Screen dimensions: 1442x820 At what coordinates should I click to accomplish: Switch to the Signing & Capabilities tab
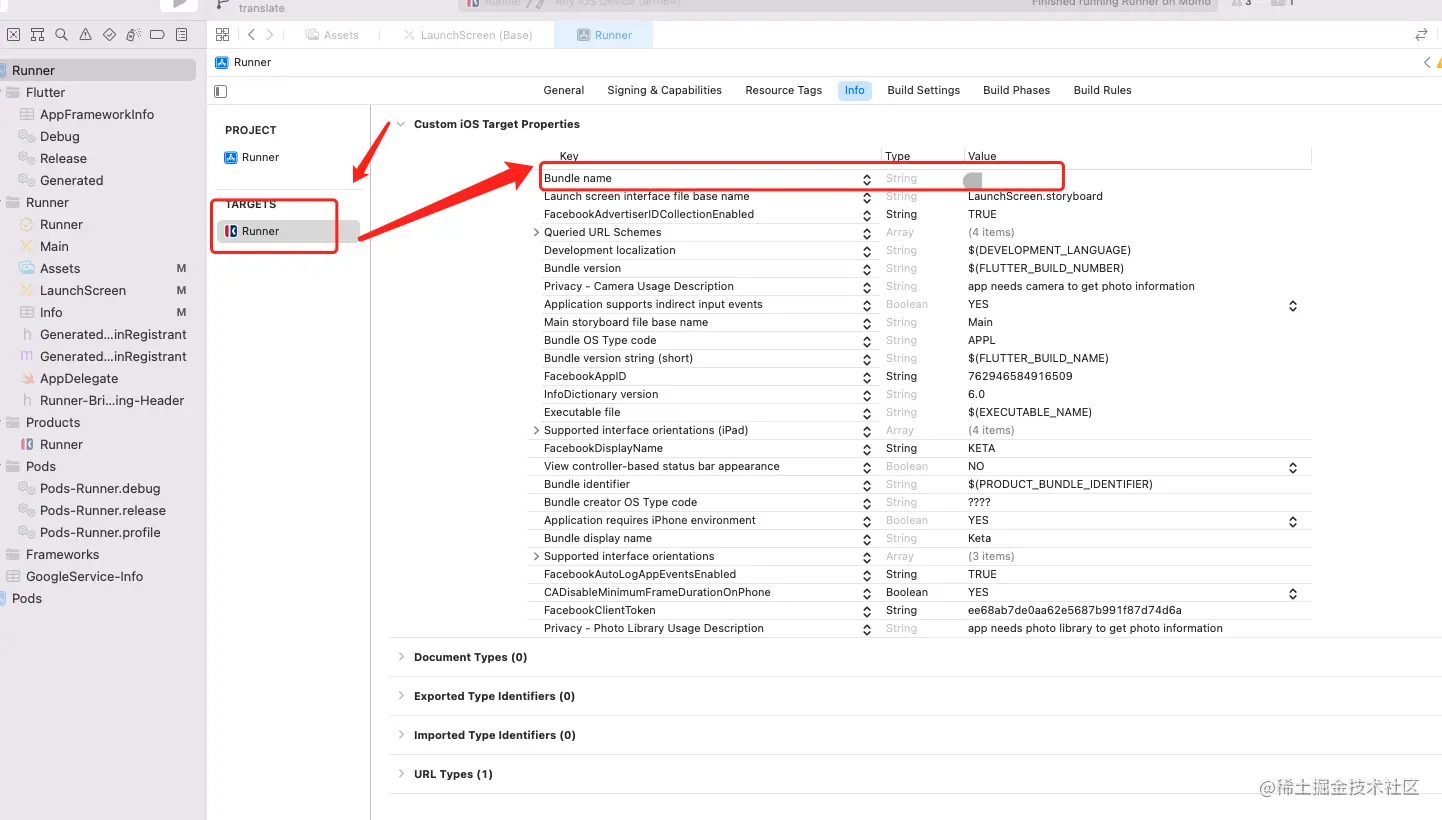(664, 90)
